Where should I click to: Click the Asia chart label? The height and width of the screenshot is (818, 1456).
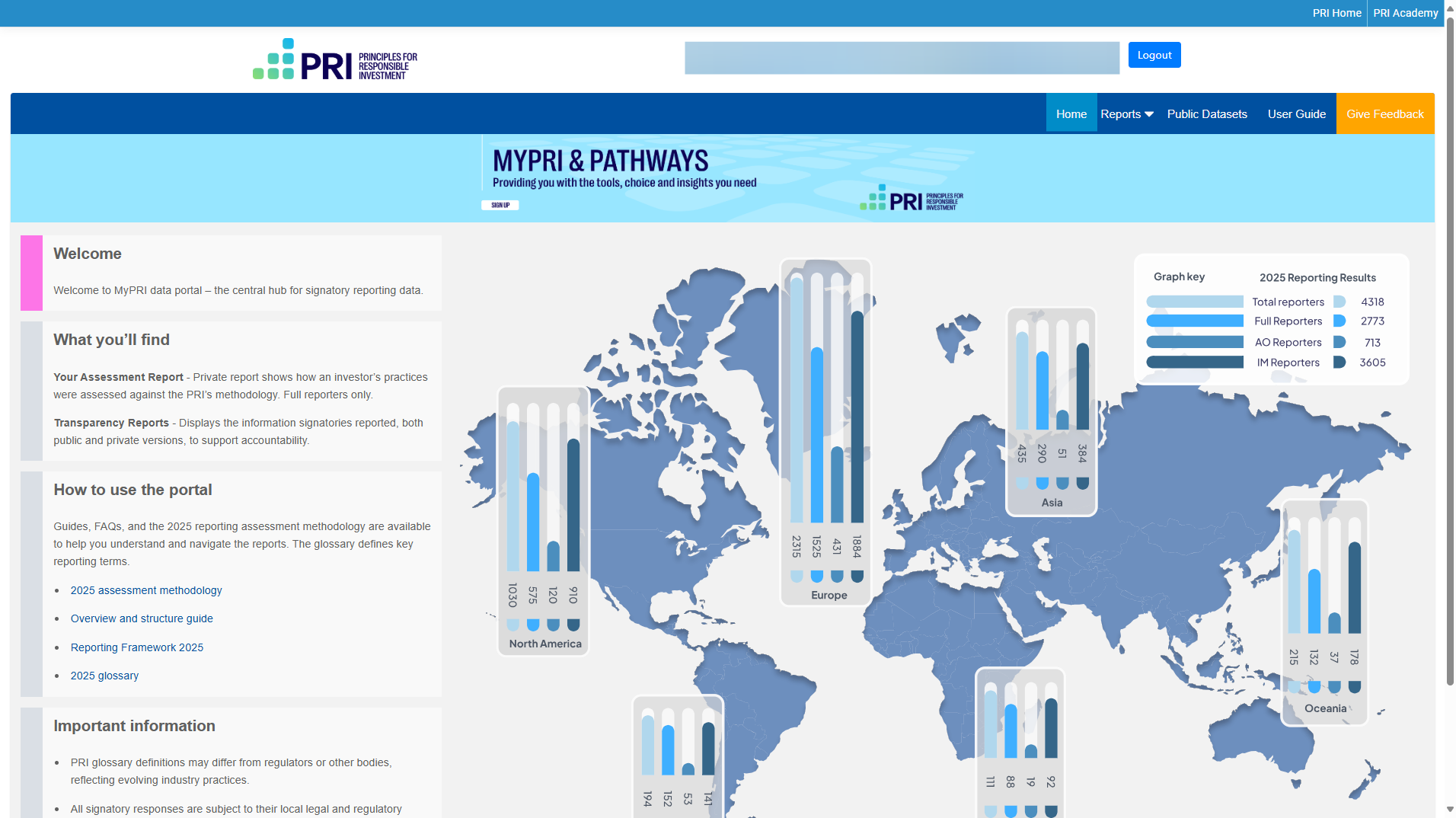pos(1052,503)
